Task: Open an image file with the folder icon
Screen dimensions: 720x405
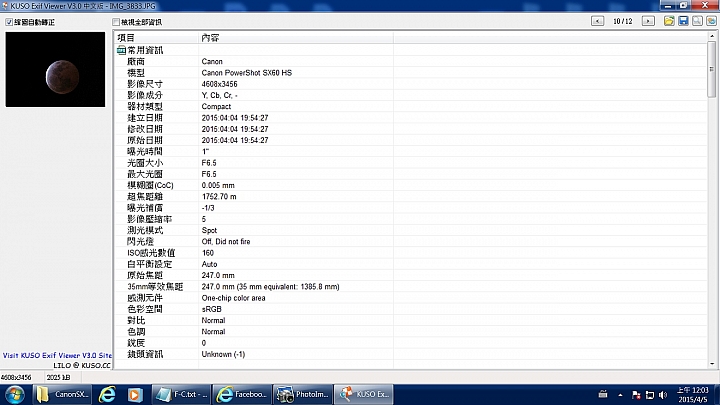Action: 669,21
